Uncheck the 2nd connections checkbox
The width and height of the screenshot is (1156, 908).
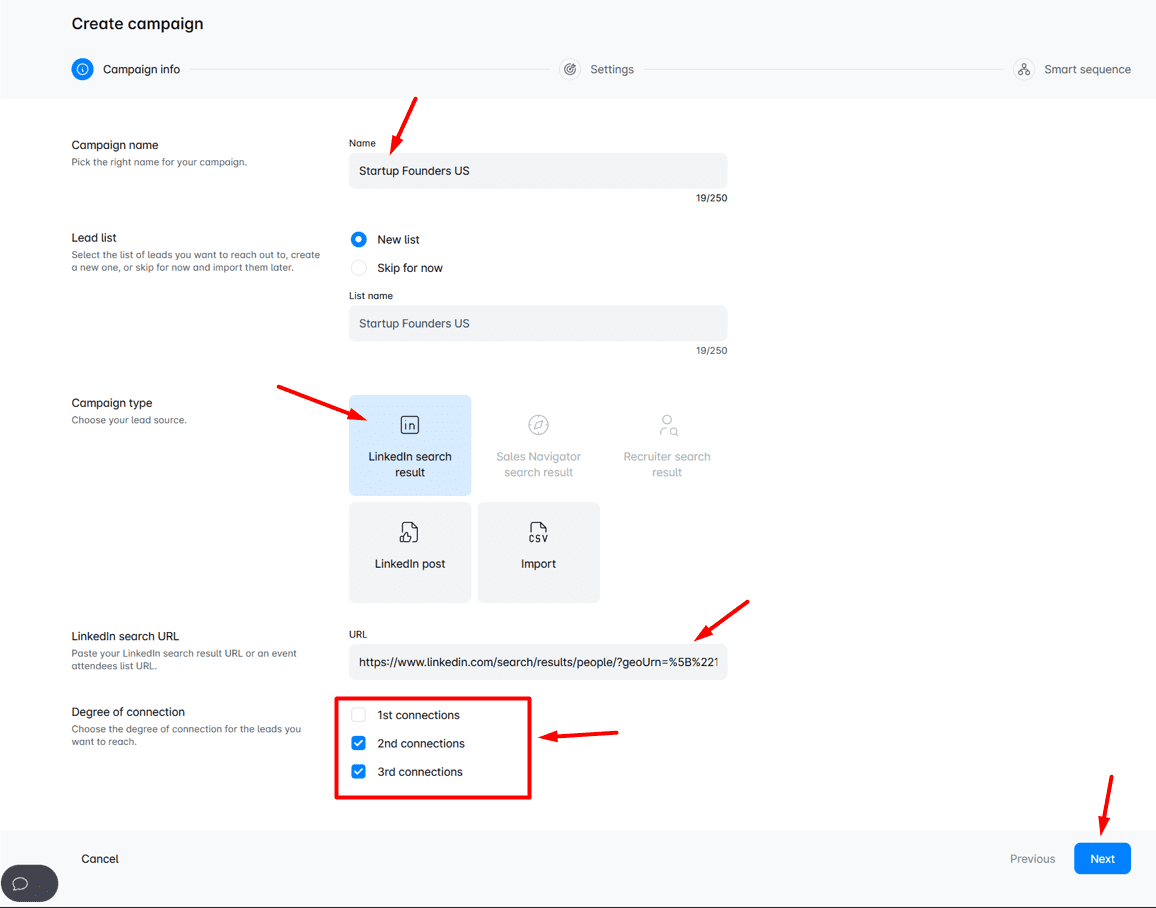(x=359, y=743)
